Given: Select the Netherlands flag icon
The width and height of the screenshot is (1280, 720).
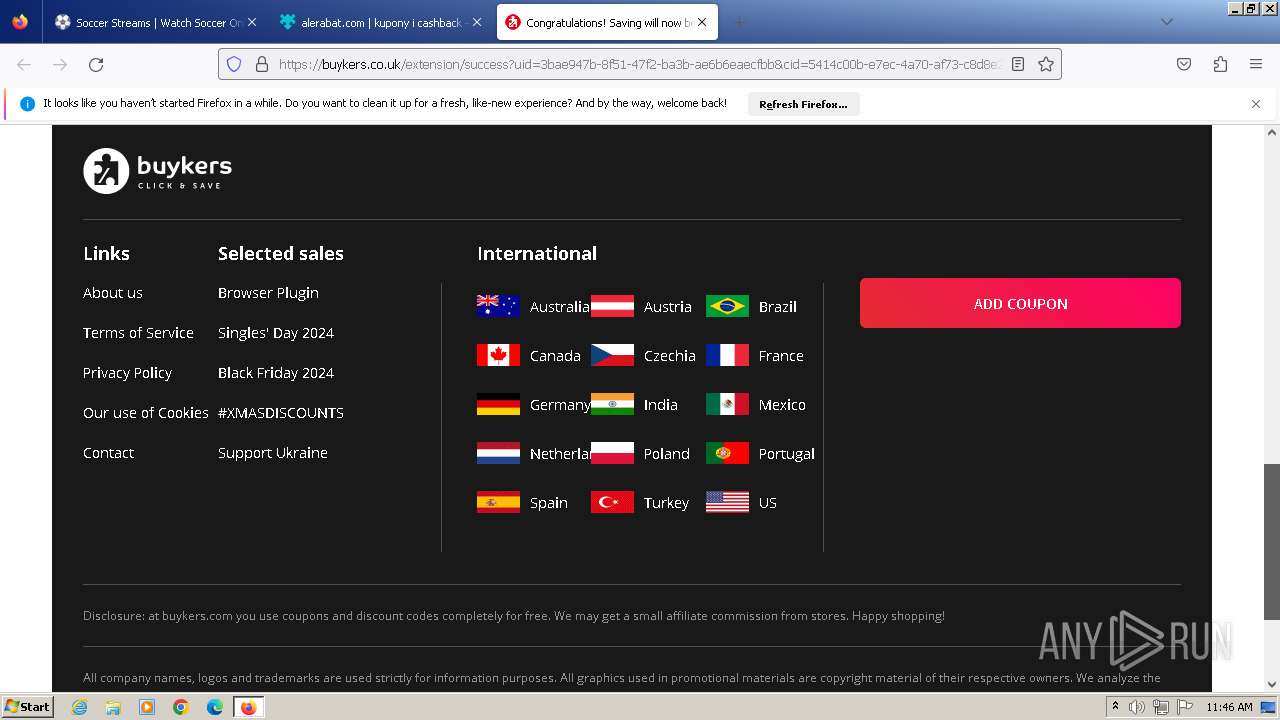Looking at the screenshot, I should pos(498,453).
